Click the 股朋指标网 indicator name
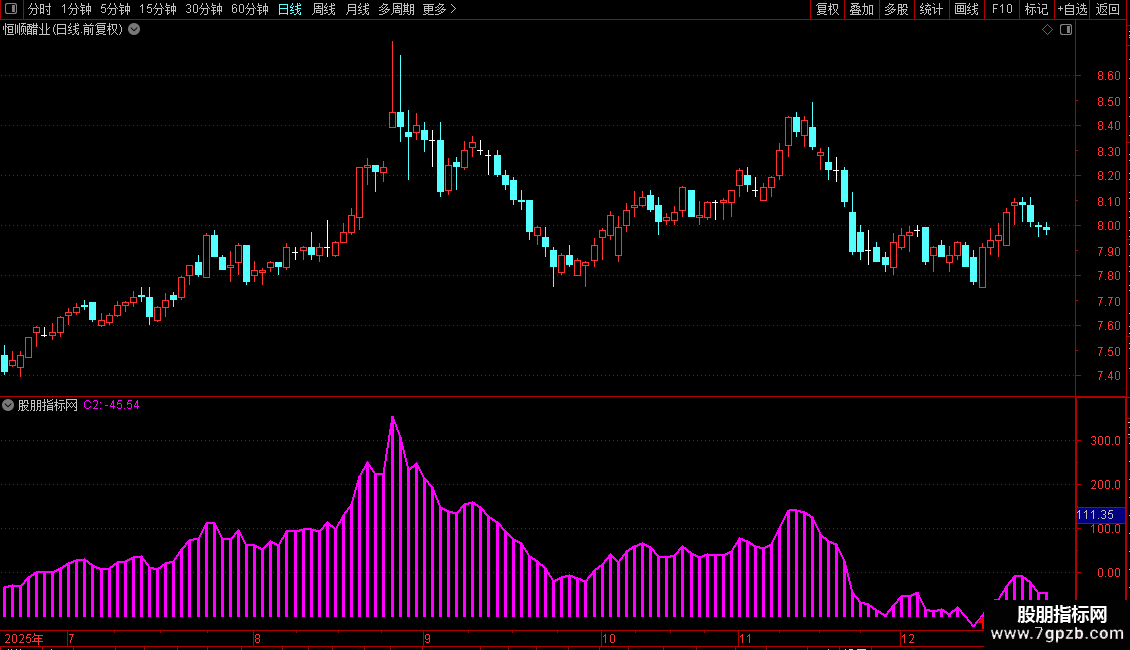 tap(48, 405)
